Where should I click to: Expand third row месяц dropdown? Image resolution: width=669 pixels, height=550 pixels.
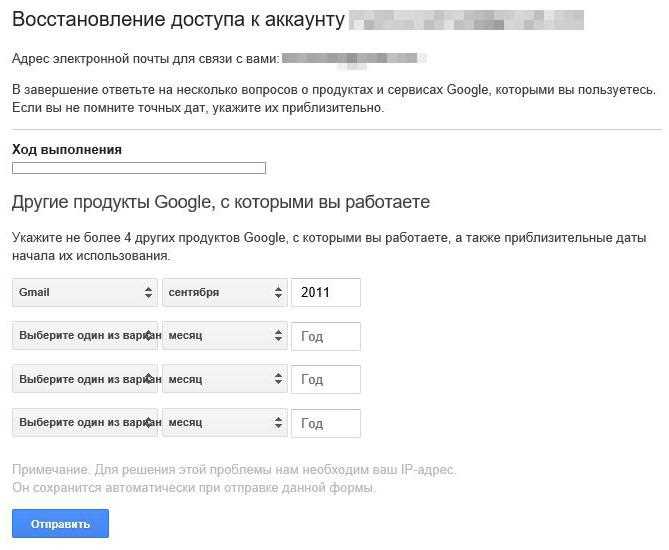point(225,380)
